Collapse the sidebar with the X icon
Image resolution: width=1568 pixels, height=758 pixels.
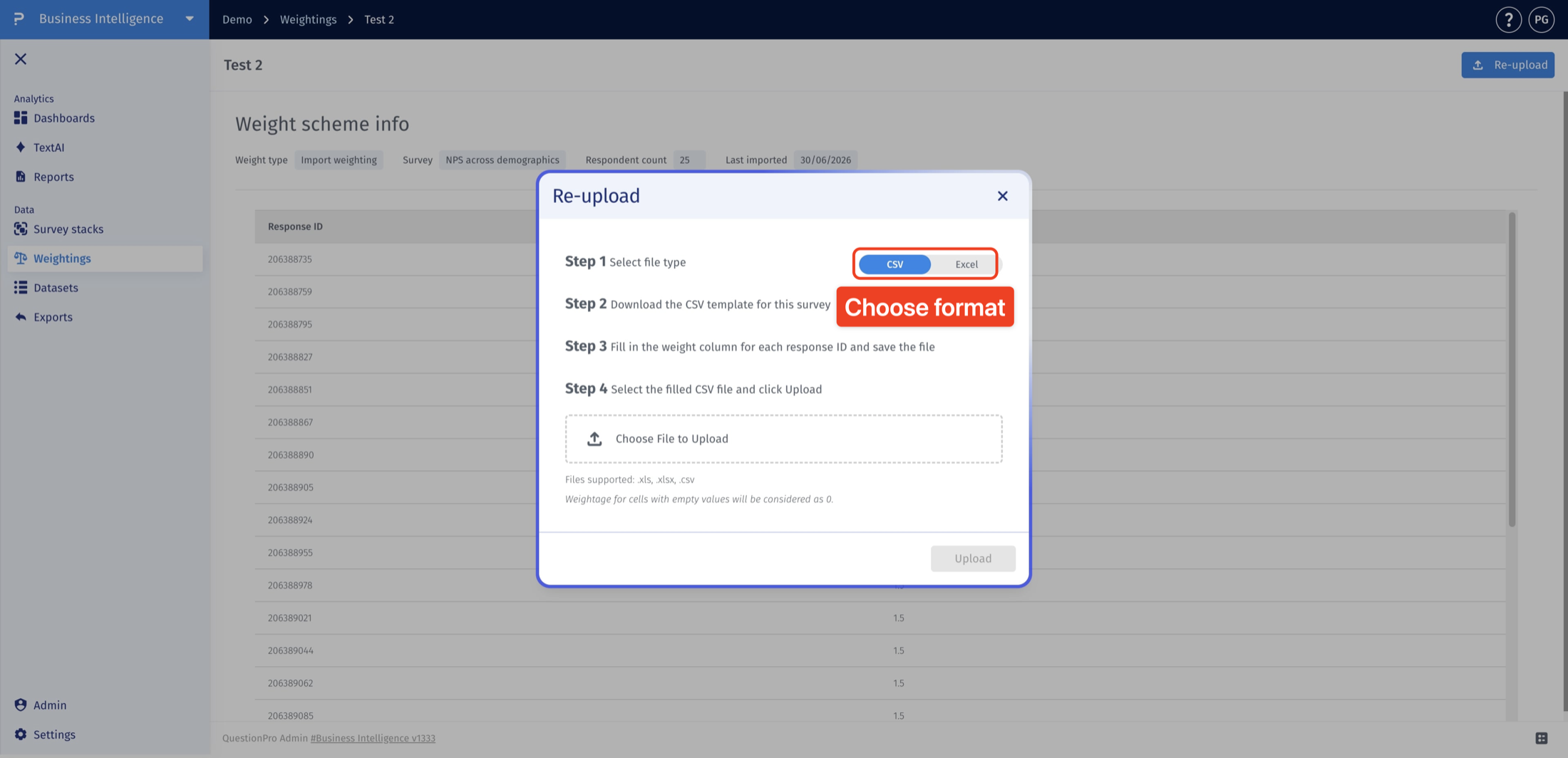pyautogui.click(x=21, y=59)
